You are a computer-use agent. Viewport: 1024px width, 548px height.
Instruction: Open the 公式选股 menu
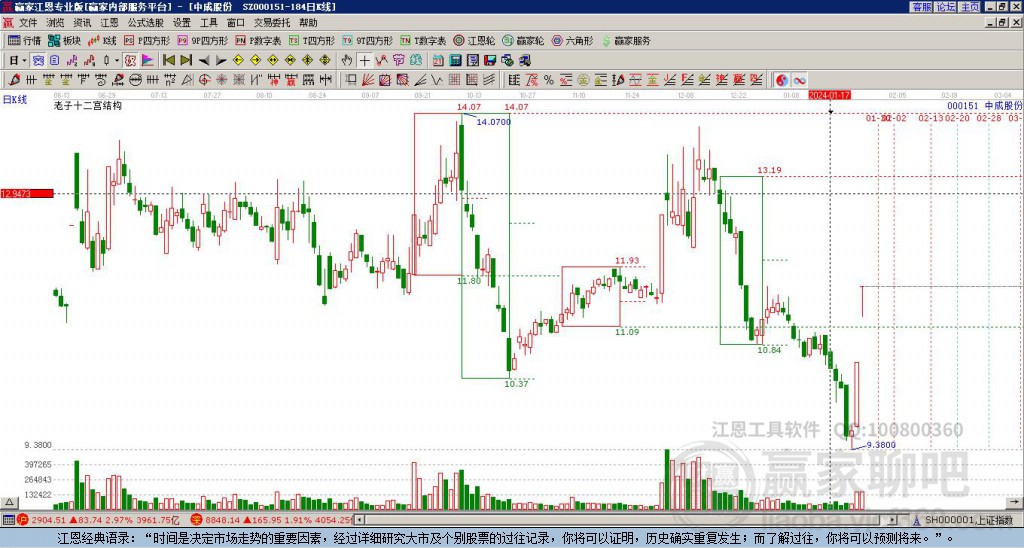[x=146, y=23]
